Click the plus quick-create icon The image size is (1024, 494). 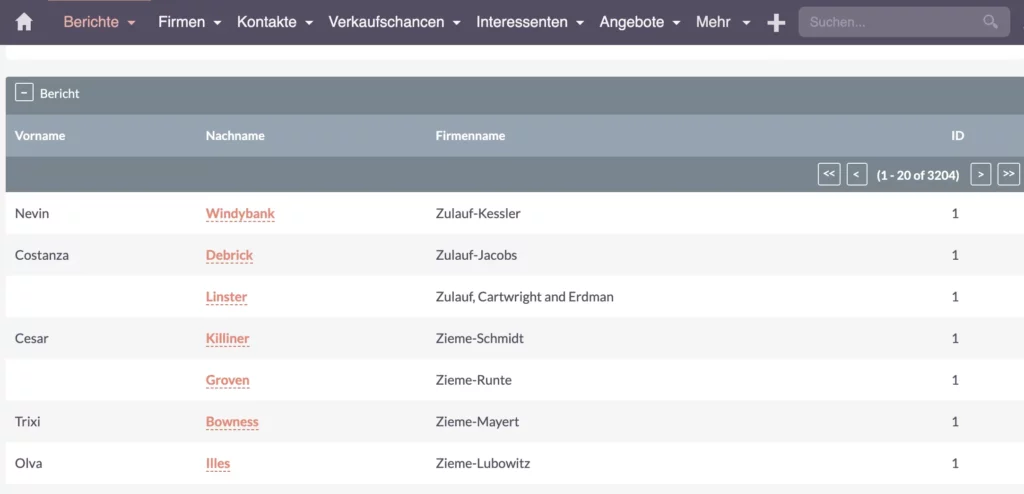coord(776,23)
